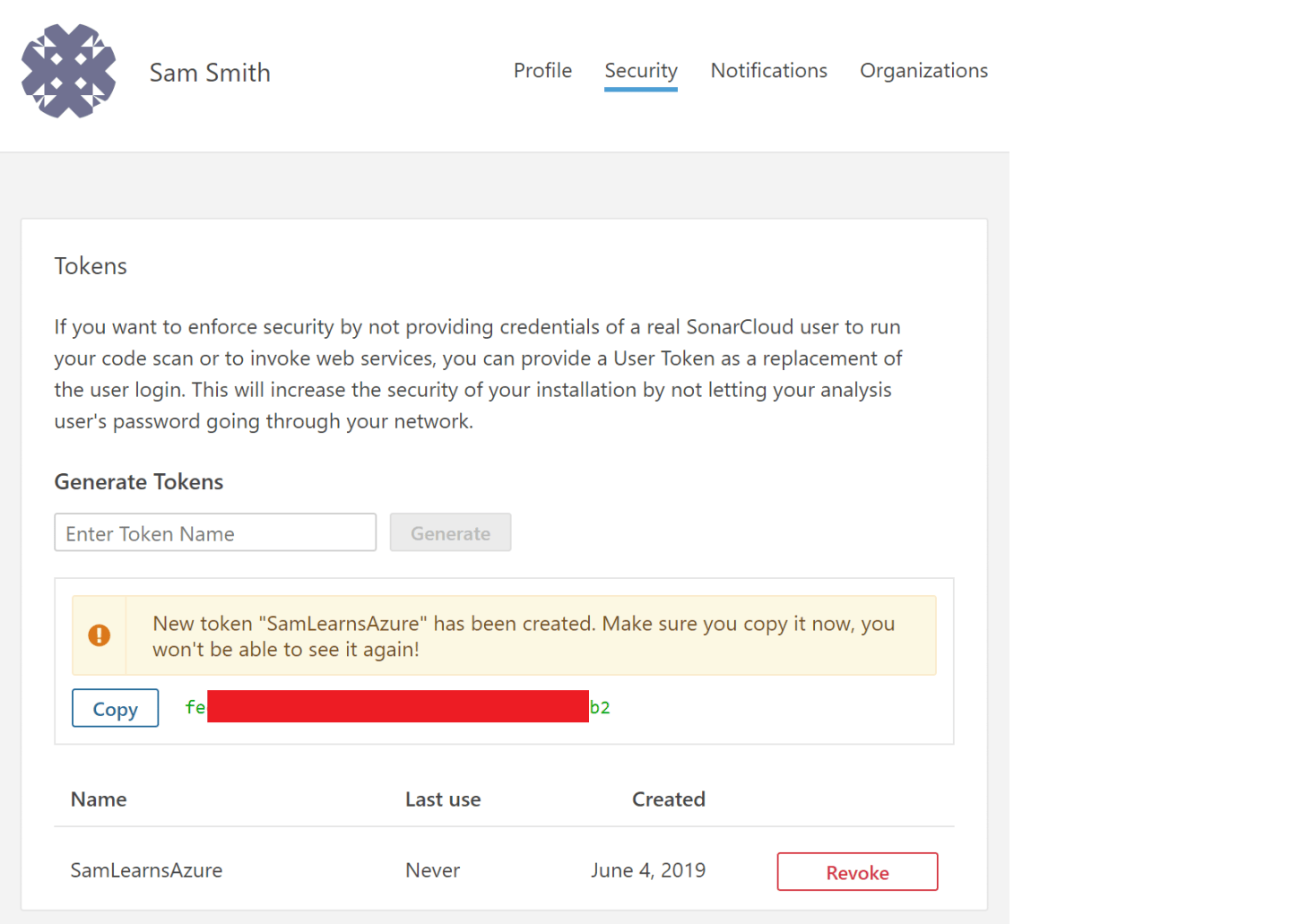Click the orange warning exclamation icon
Viewport: 1291px width, 924px height.
point(100,635)
